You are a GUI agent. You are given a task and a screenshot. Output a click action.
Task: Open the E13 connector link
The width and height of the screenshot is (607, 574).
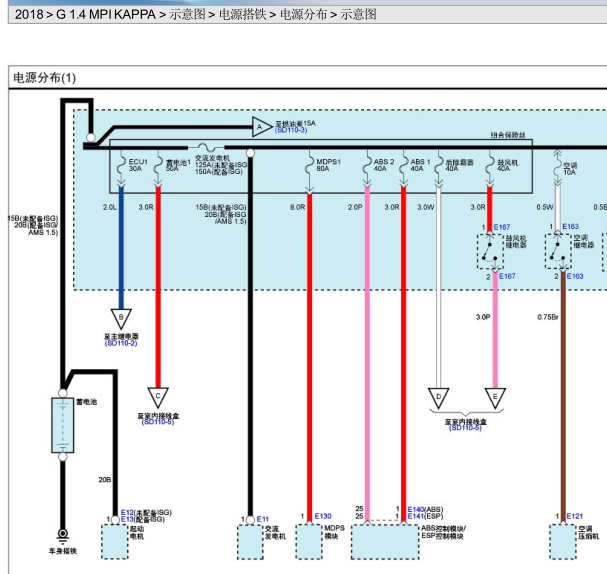click(x=127, y=519)
